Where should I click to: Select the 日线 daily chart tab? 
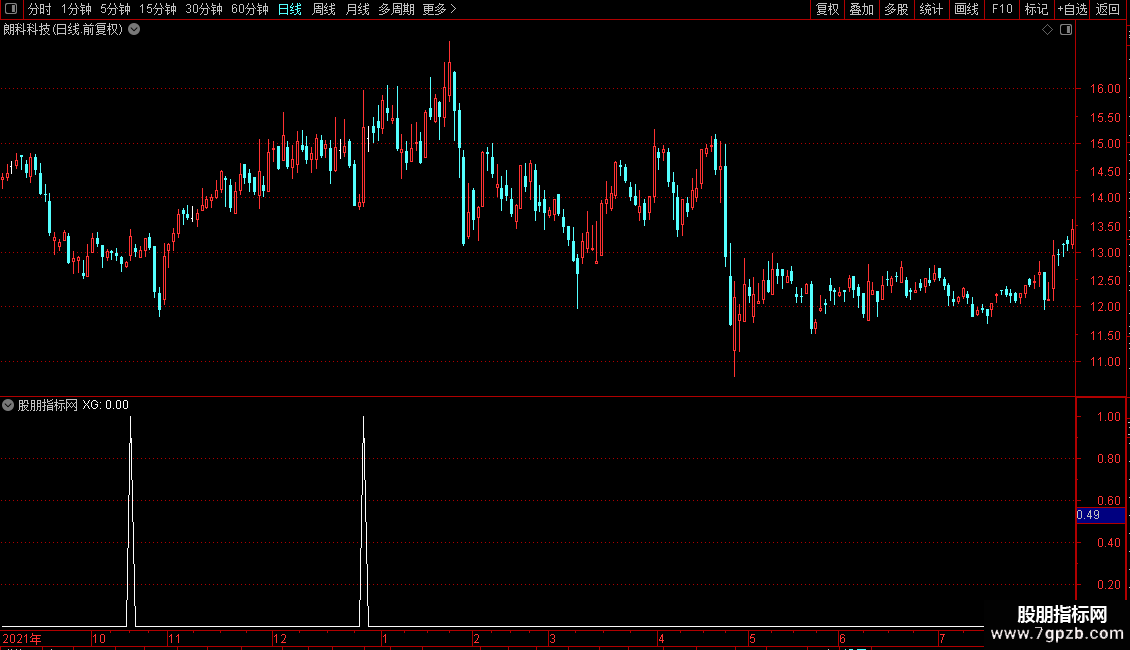click(x=290, y=9)
